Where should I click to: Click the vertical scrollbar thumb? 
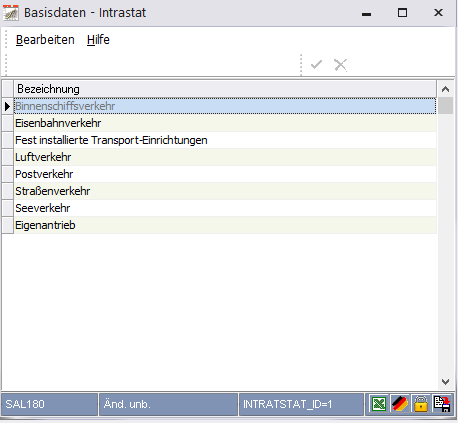(x=445, y=106)
